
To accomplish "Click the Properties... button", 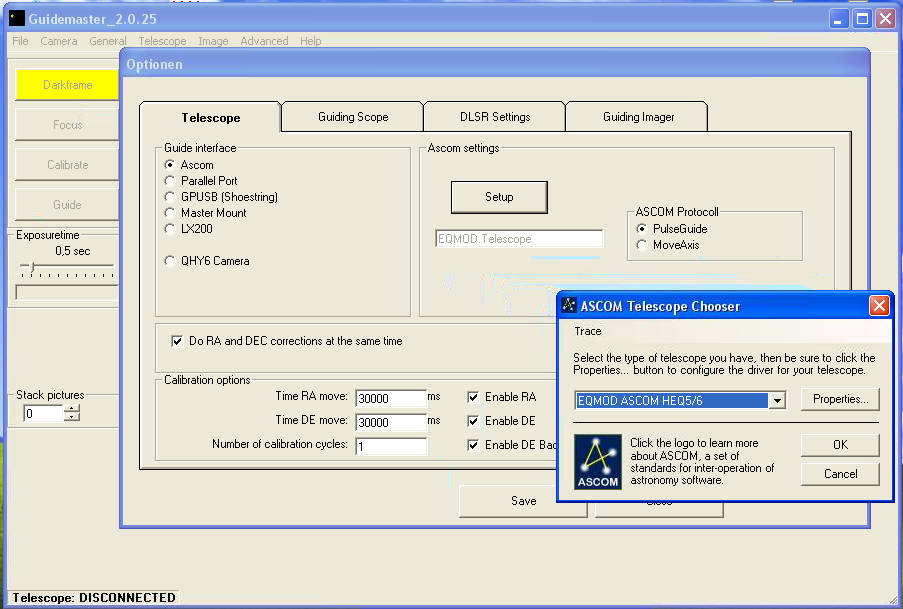I will click(840, 399).
